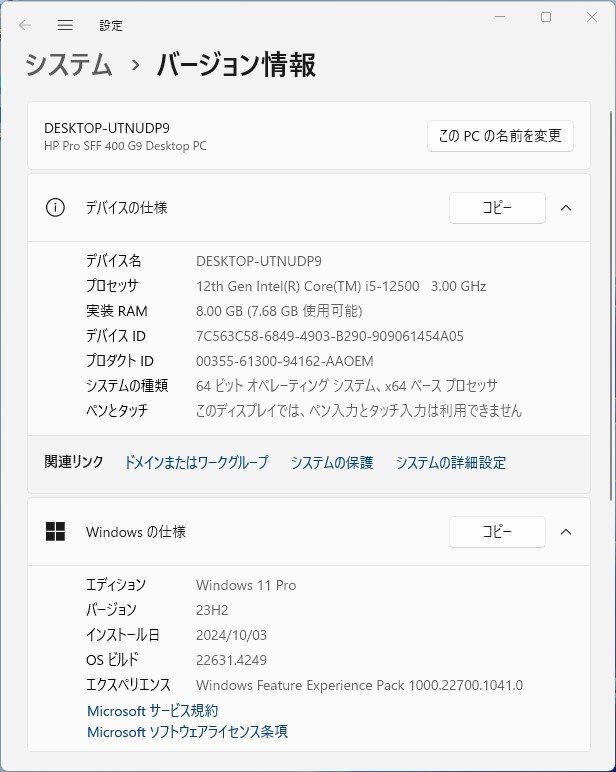Click the バージョン情報 page title
Image resolution: width=616 pixels, height=772 pixels.
click(236, 64)
